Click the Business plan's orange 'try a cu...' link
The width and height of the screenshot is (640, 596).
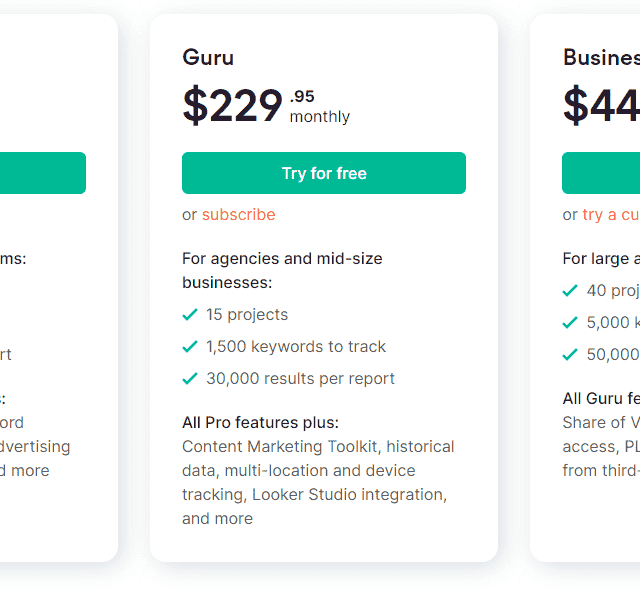coord(610,214)
